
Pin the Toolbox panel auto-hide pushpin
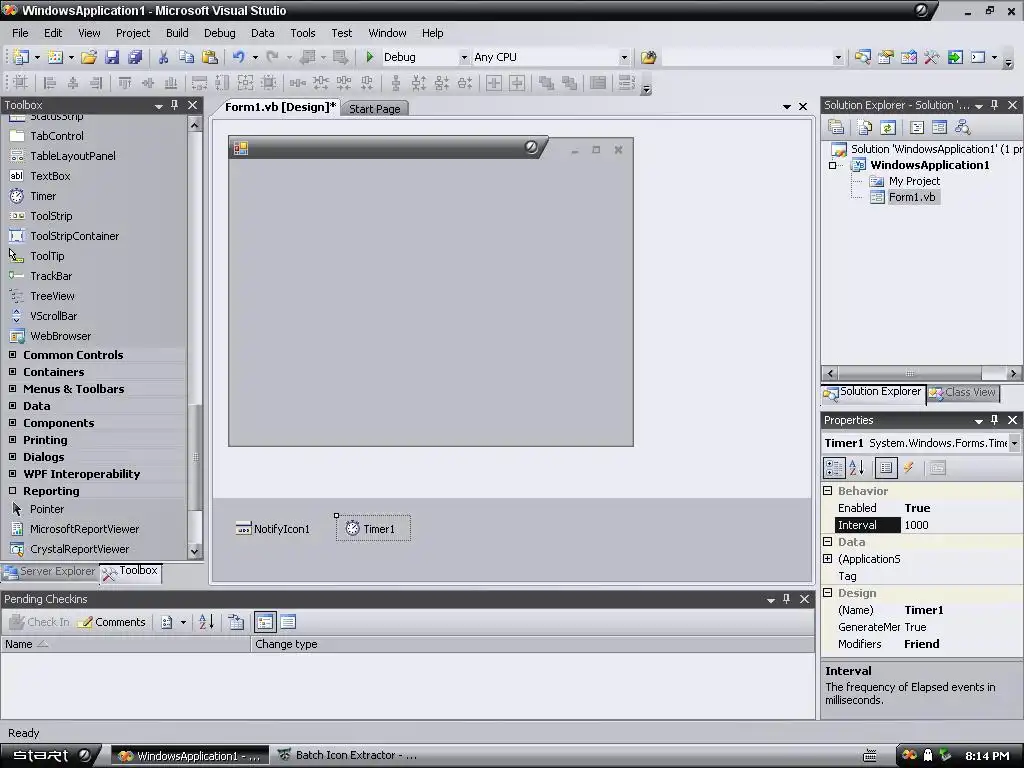click(x=174, y=105)
